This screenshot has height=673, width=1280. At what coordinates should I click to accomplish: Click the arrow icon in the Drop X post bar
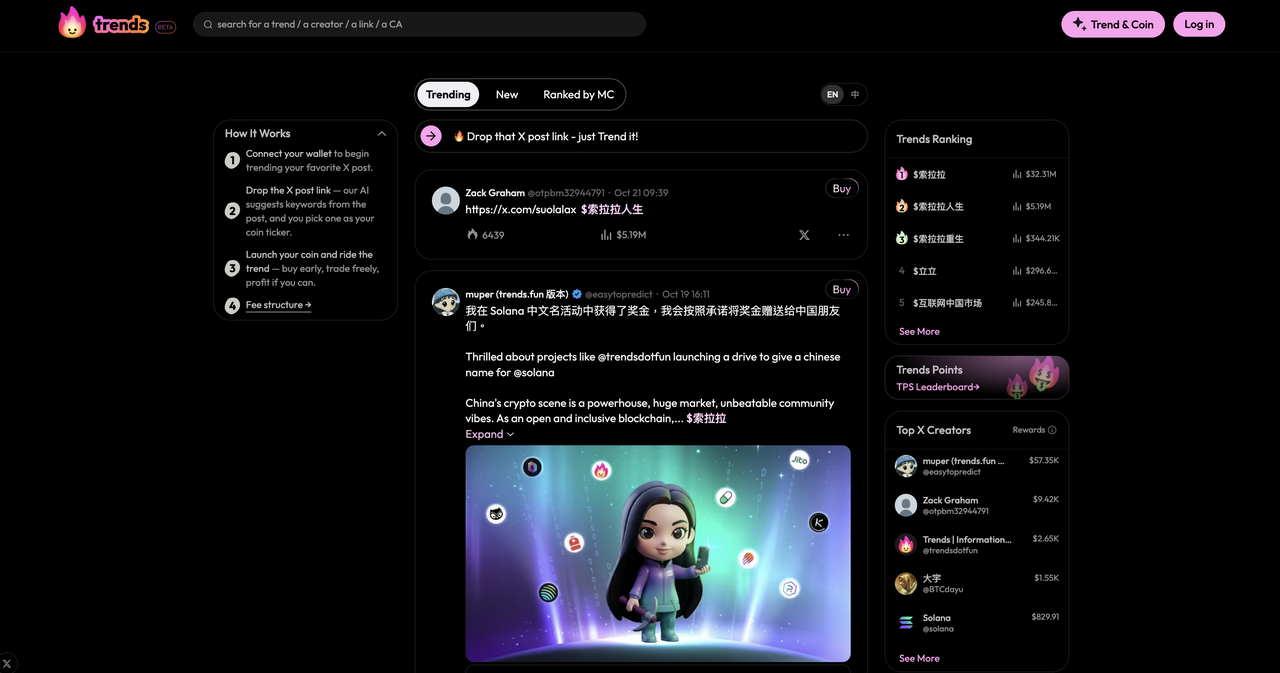click(431, 136)
